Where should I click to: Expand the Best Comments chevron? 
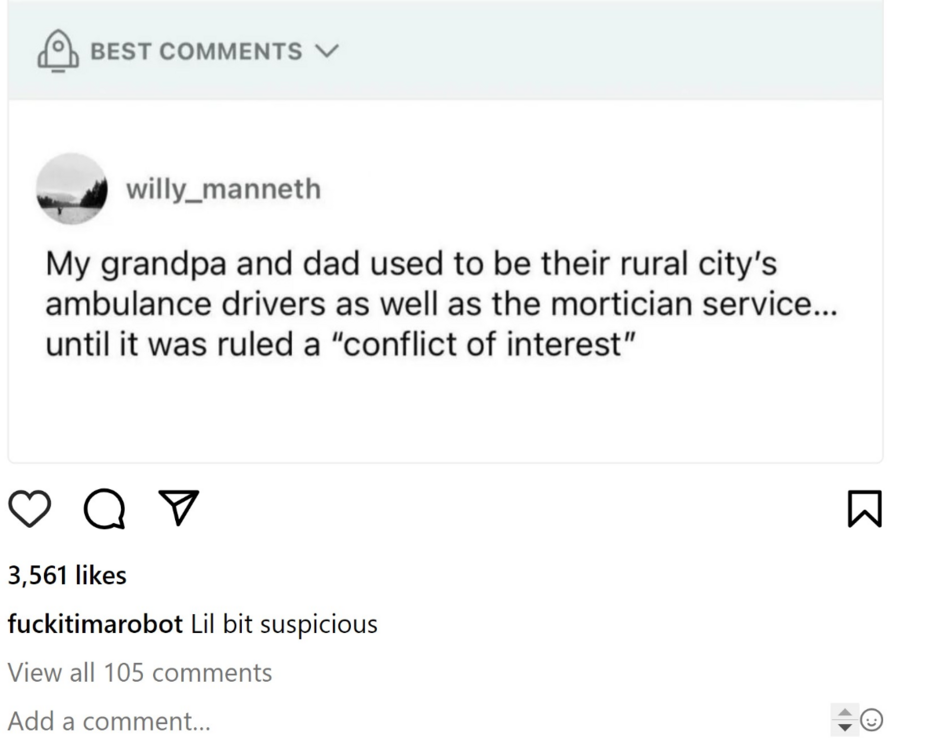327,52
